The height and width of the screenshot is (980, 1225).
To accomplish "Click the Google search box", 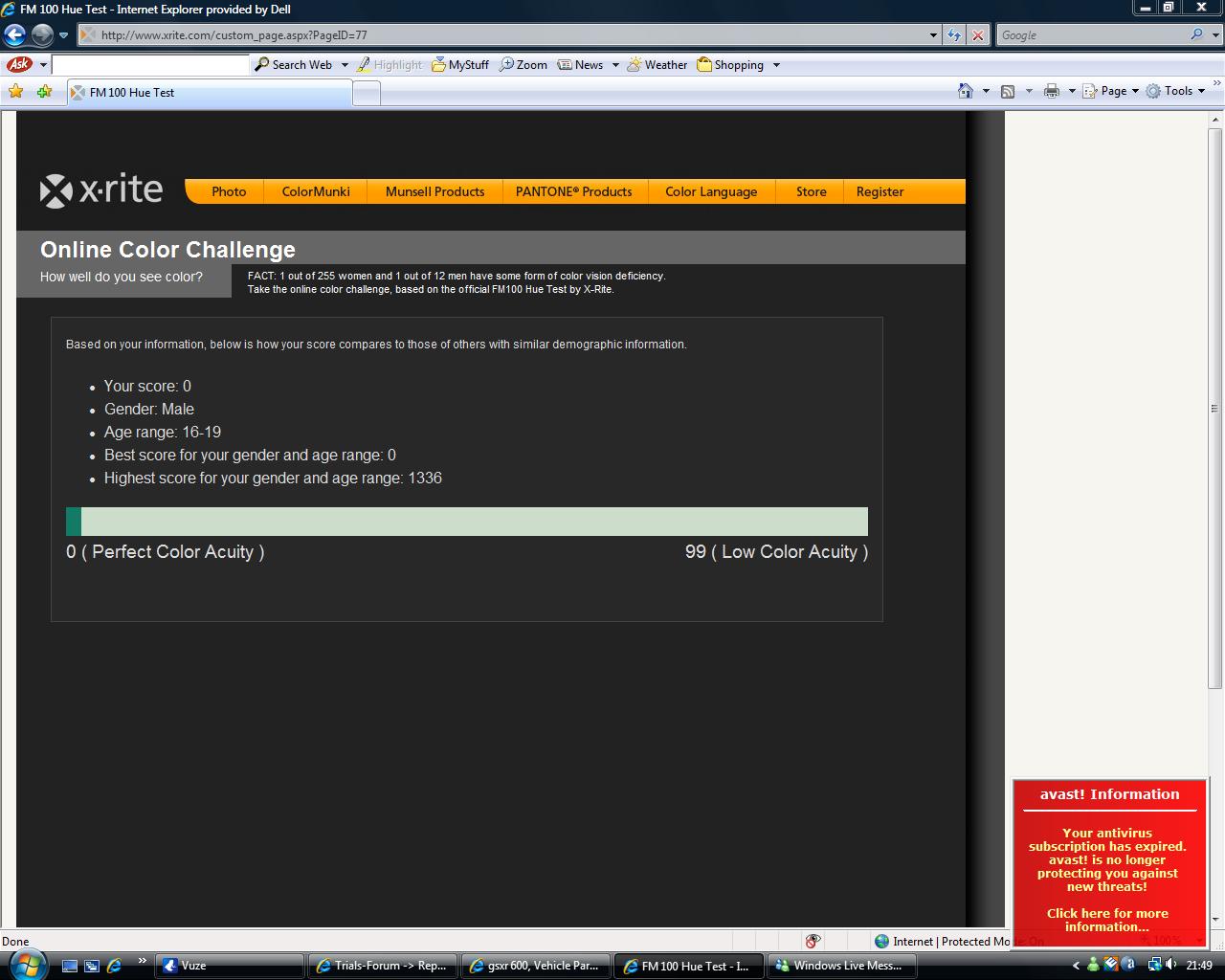I will [x=1091, y=35].
